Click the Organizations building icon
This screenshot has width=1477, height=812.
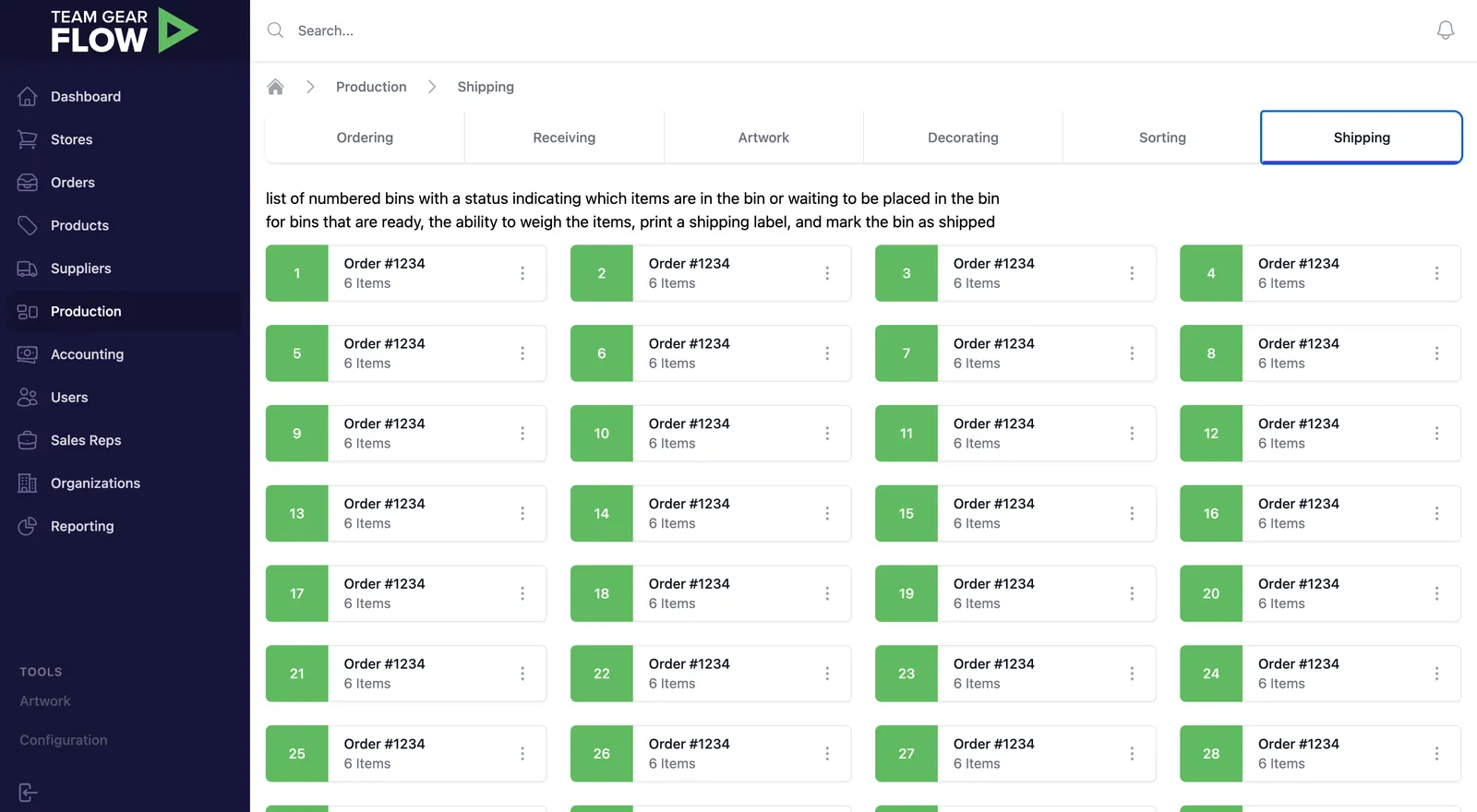pos(28,484)
